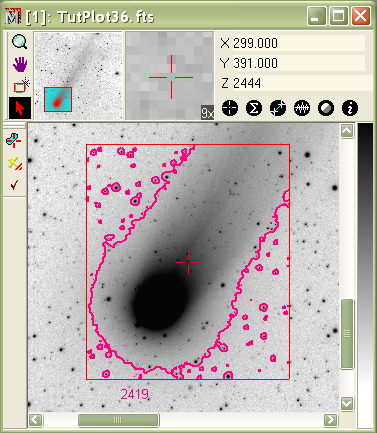Open the distance measurement tool
The height and width of the screenshot is (433, 377).
278,108
